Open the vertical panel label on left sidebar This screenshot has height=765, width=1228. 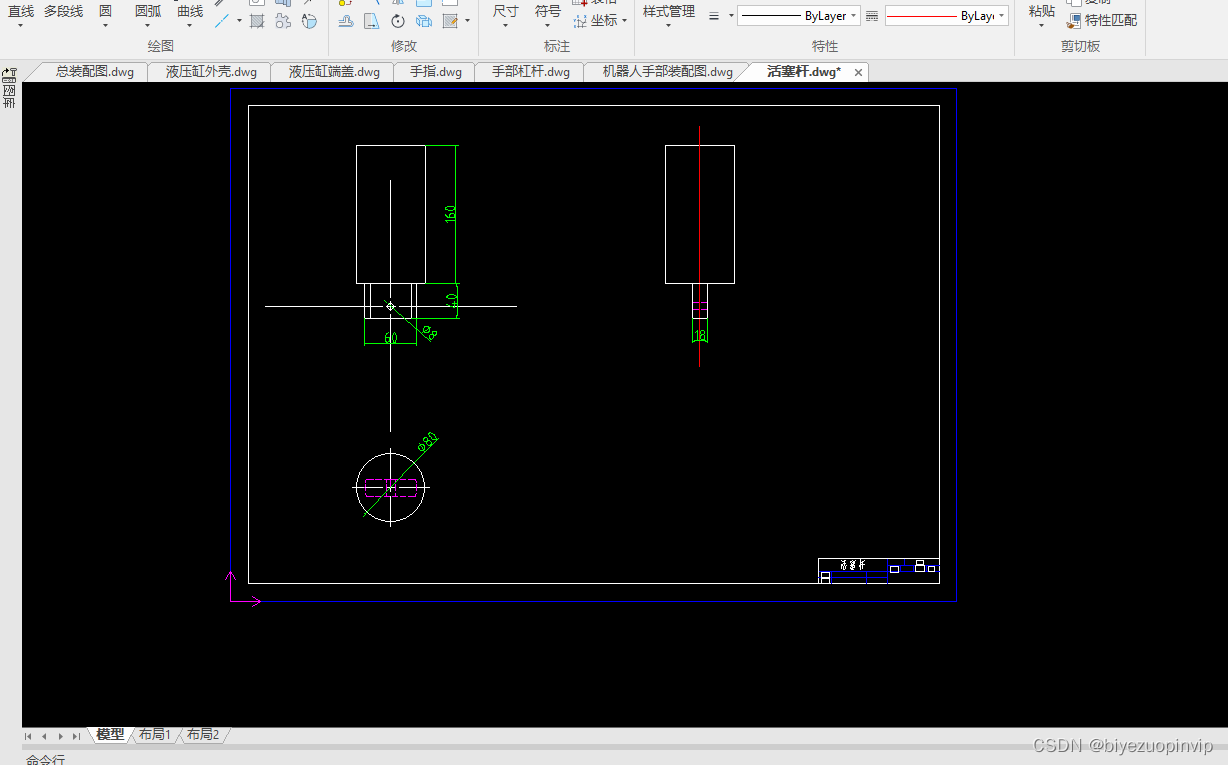tap(10, 98)
